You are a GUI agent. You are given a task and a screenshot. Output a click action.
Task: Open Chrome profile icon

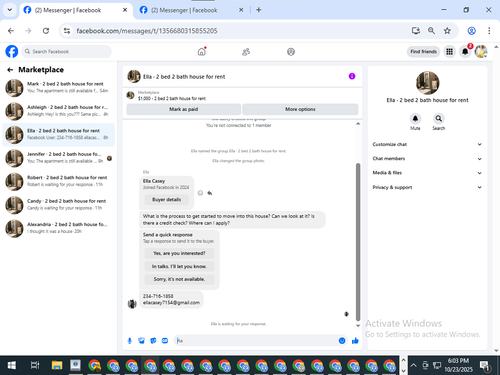point(471,31)
